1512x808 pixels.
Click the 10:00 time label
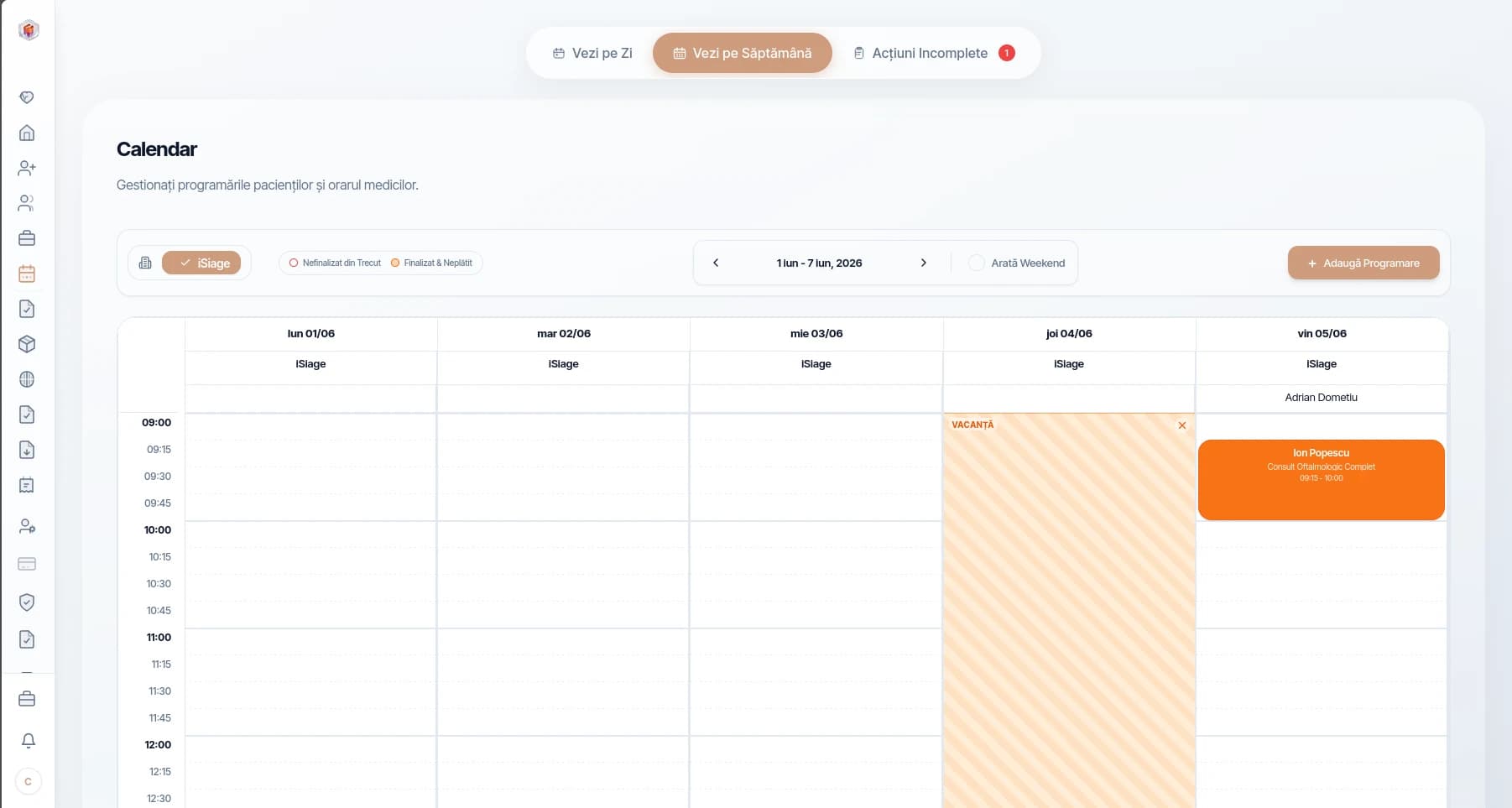pyautogui.click(x=158, y=530)
